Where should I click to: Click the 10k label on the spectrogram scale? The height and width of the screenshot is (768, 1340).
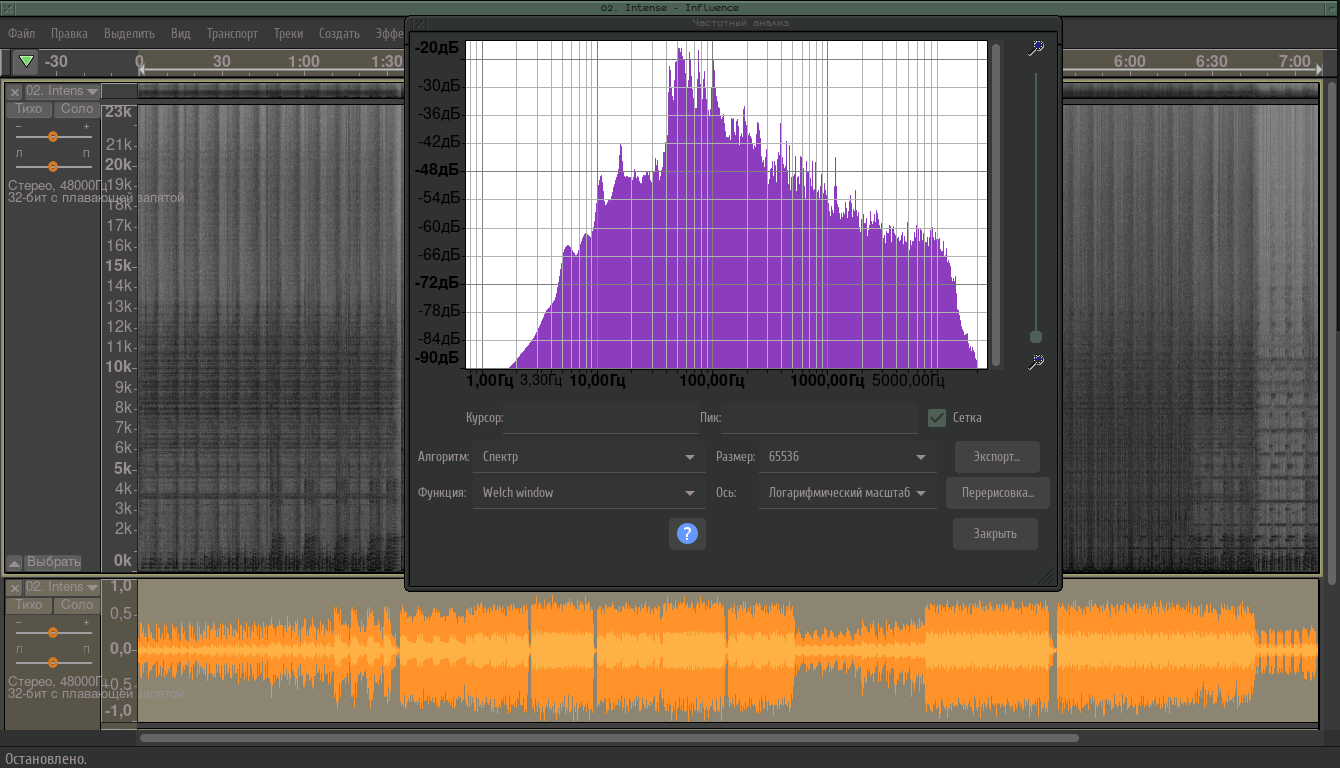[x=118, y=367]
